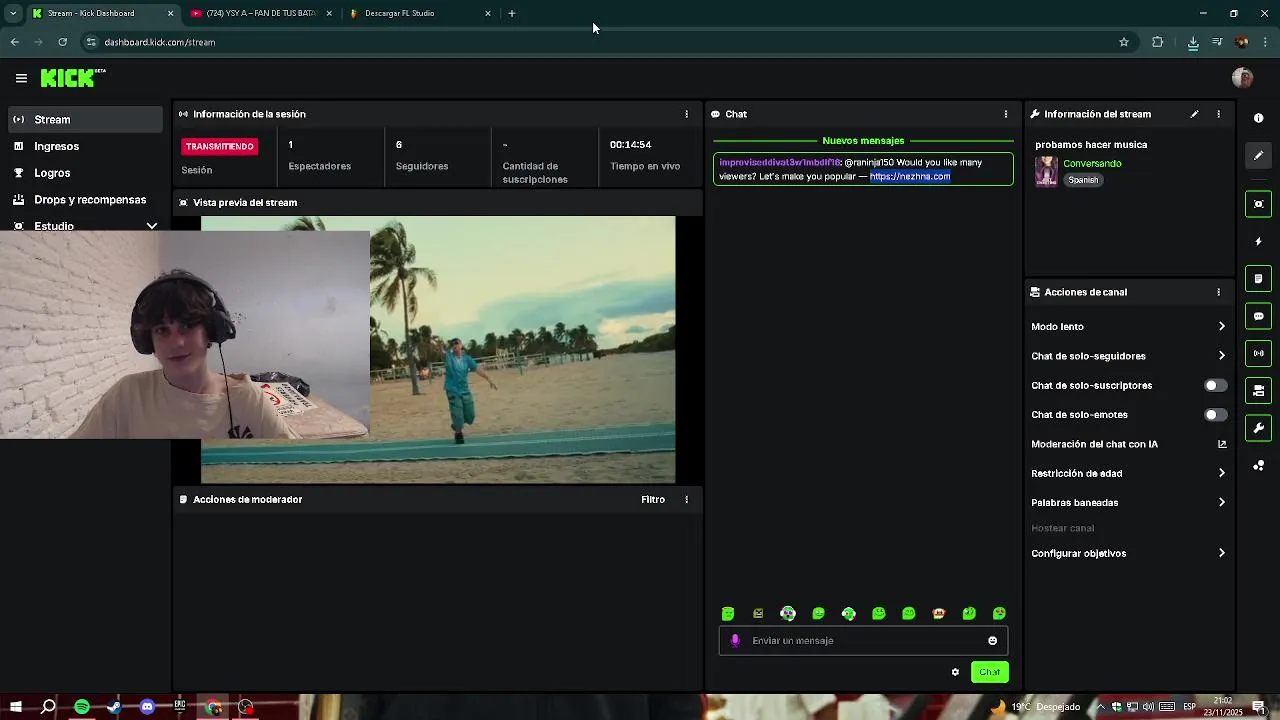Viewport: 1280px width, 720px height.
Task: Send message with the green Chat button
Action: pyautogui.click(x=989, y=672)
